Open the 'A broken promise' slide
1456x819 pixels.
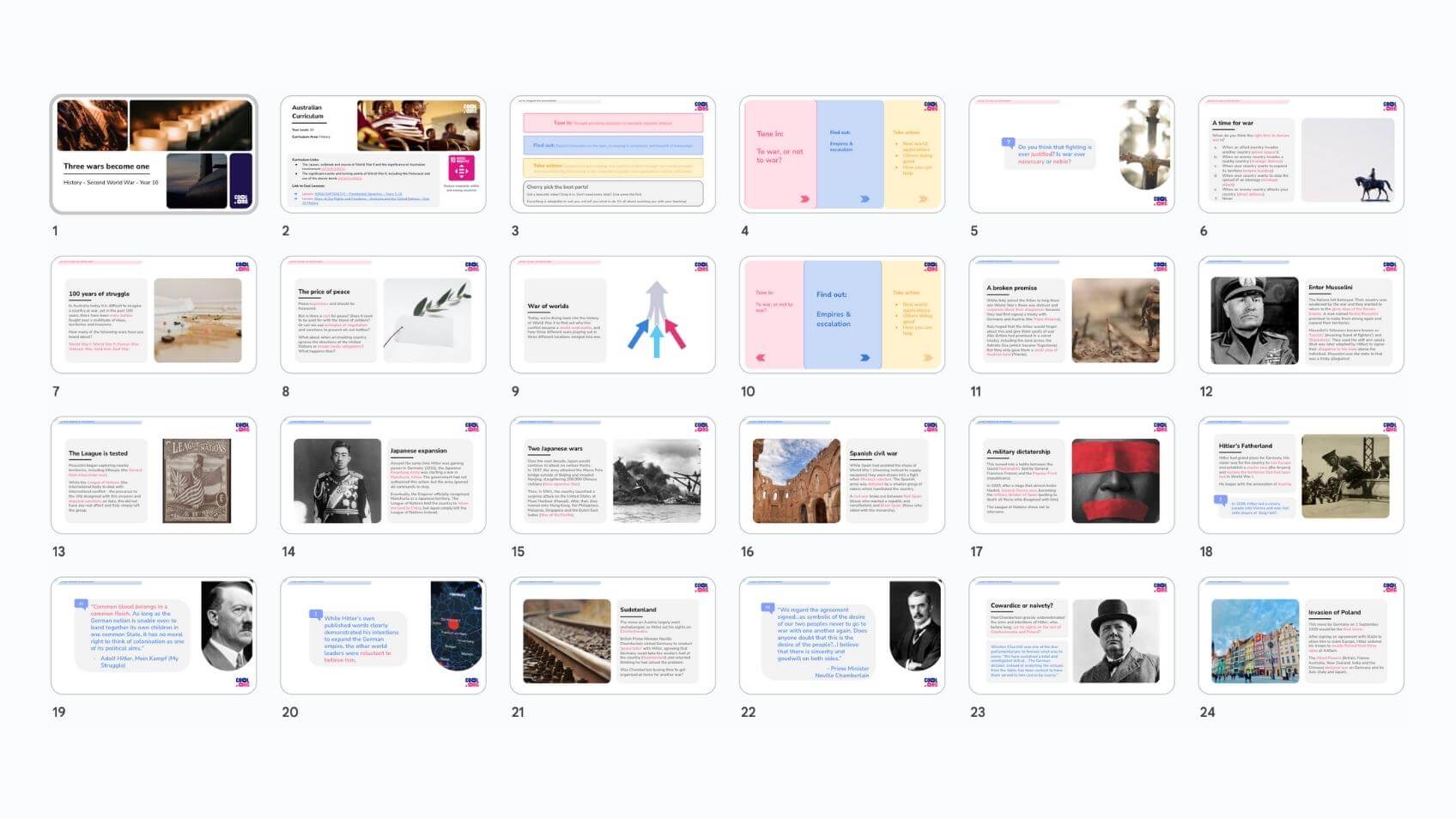point(1071,315)
